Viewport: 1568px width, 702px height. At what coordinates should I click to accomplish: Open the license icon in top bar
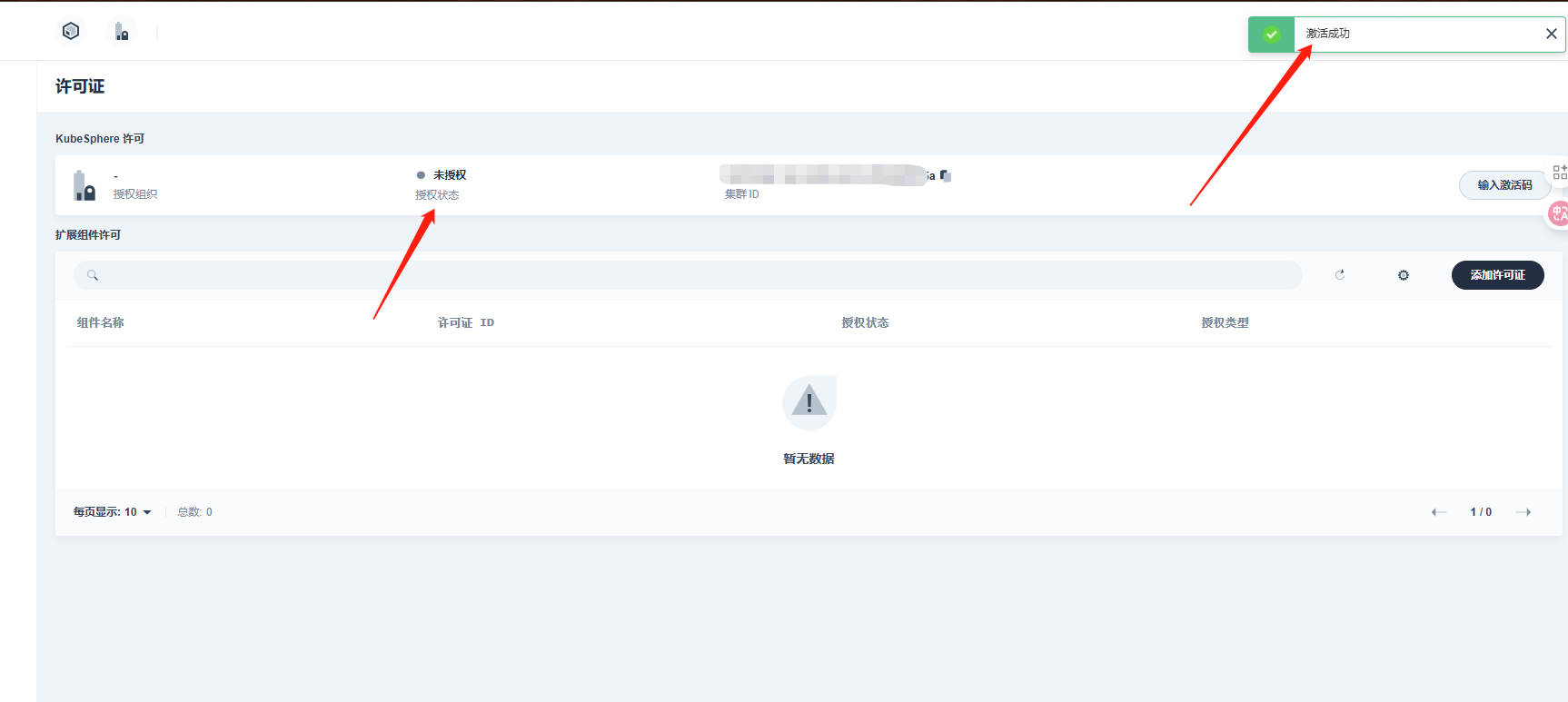pos(122,33)
